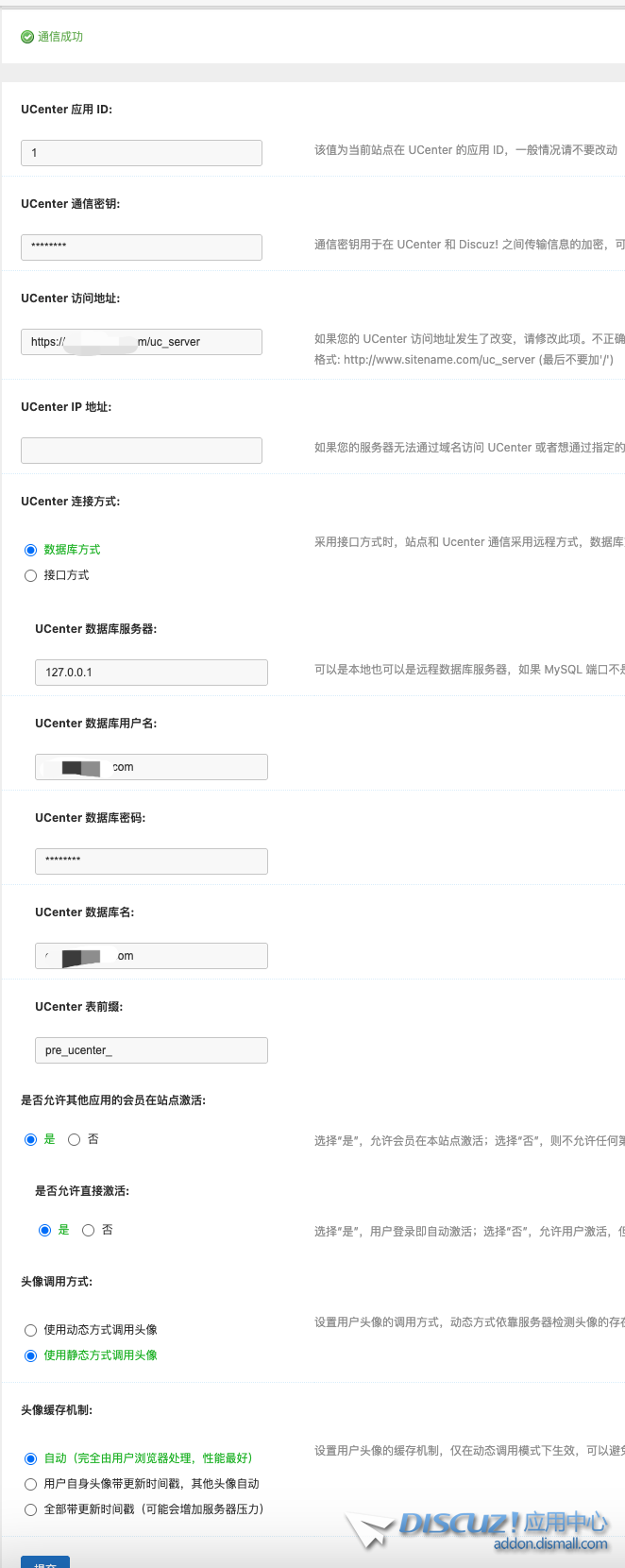Viewport: 625px width, 1568px height.
Task: Click the 通信成功 status text
Action: (x=60, y=37)
